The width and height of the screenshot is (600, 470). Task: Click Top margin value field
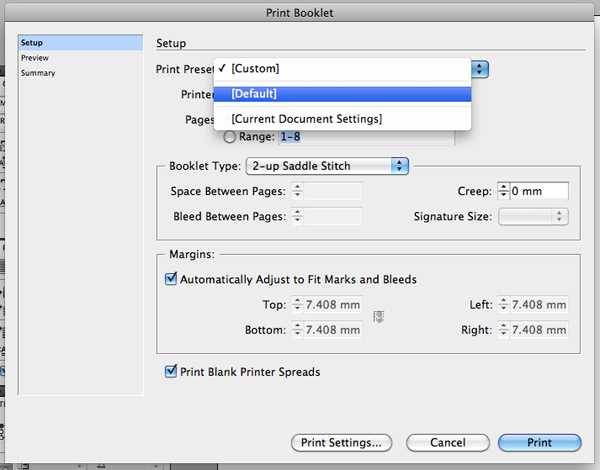pyautogui.click(x=333, y=305)
